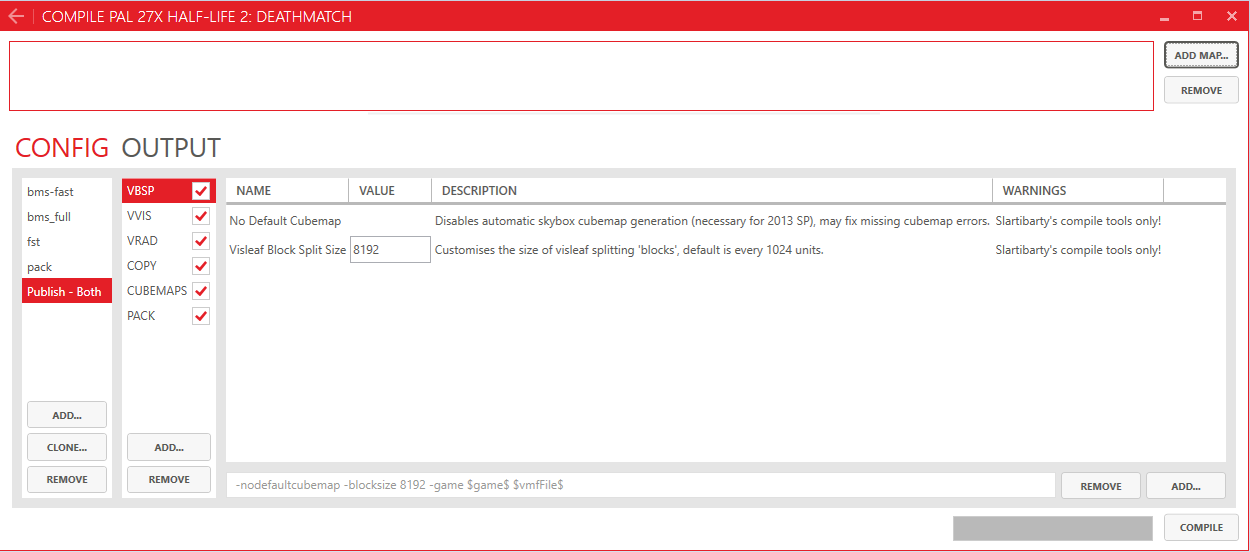Sort by the VALUE column header
Screen dimensions: 1250x552
390,190
